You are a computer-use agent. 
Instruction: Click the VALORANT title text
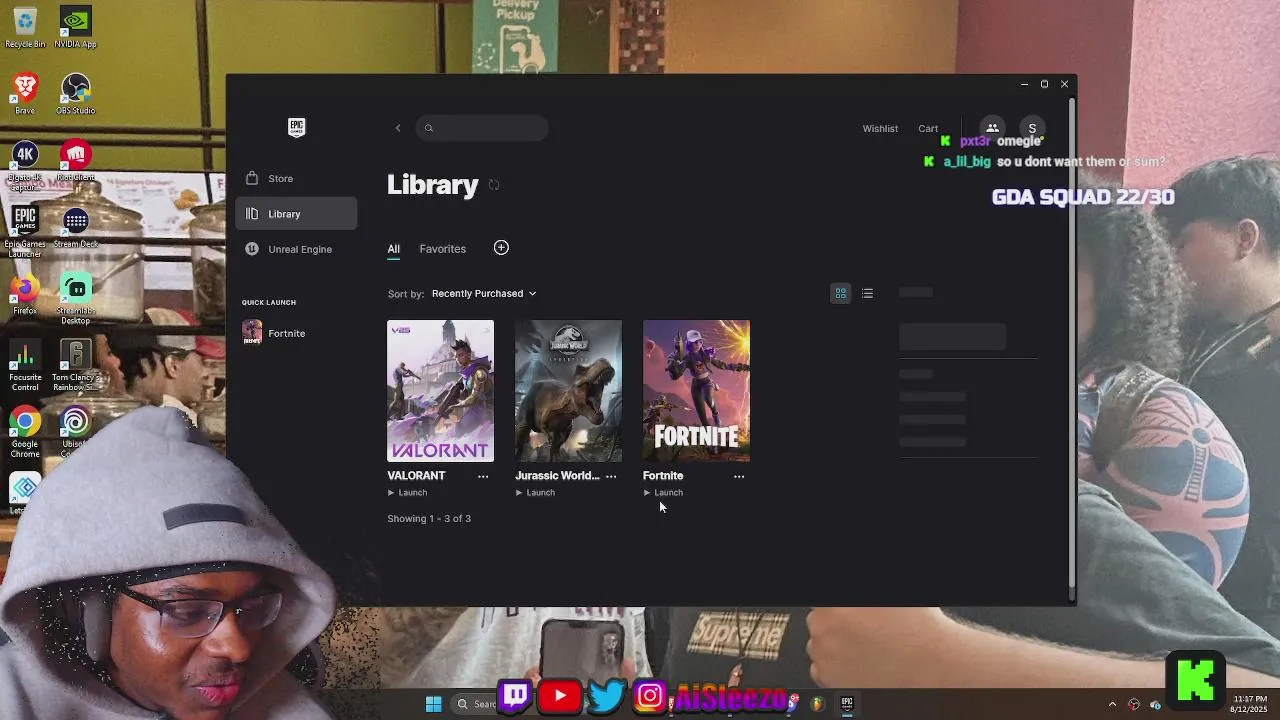coord(416,476)
